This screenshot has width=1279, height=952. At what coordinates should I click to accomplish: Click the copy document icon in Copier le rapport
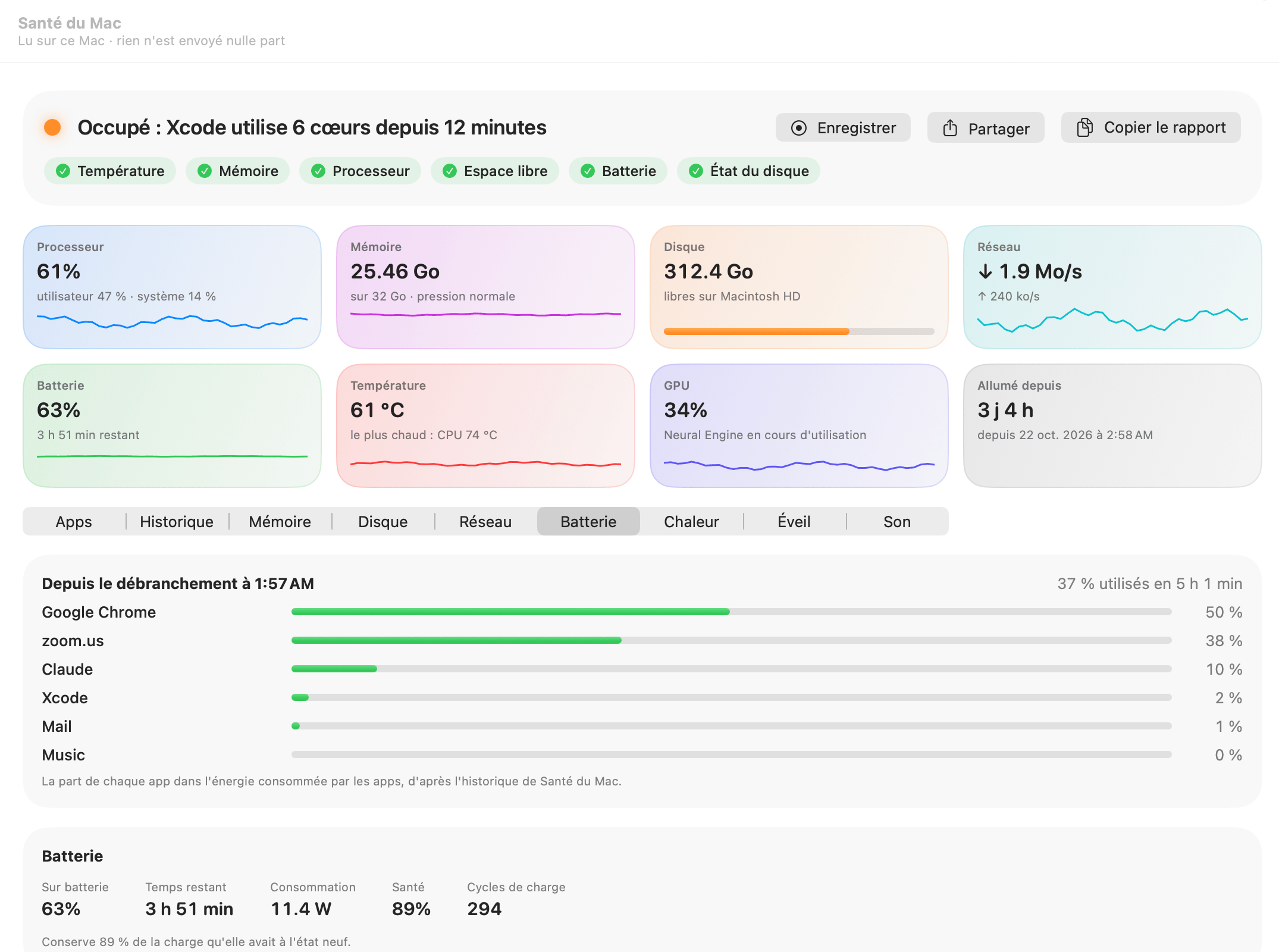pos(1084,127)
